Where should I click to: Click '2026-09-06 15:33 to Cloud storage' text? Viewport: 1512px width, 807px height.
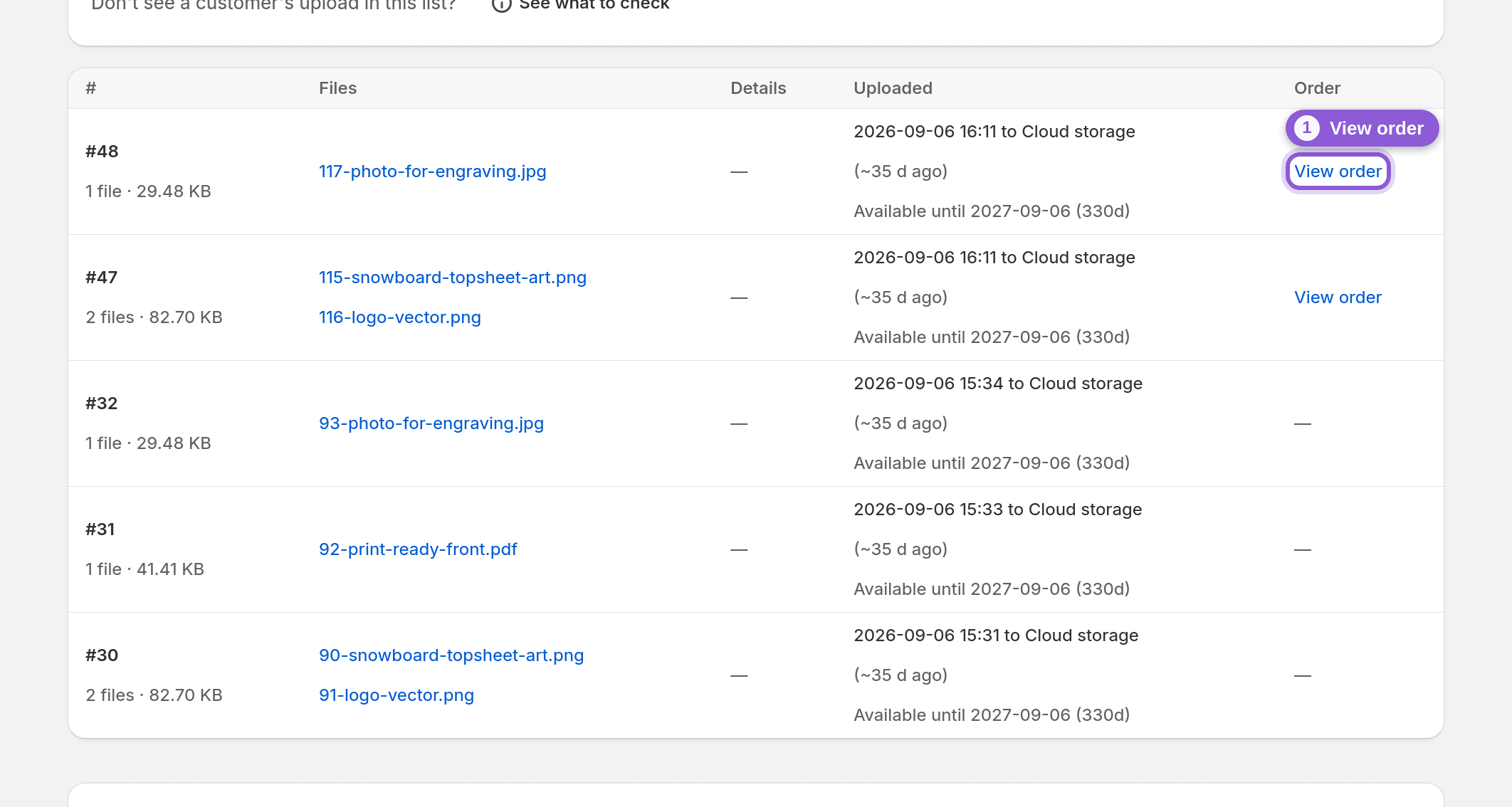(997, 510)
